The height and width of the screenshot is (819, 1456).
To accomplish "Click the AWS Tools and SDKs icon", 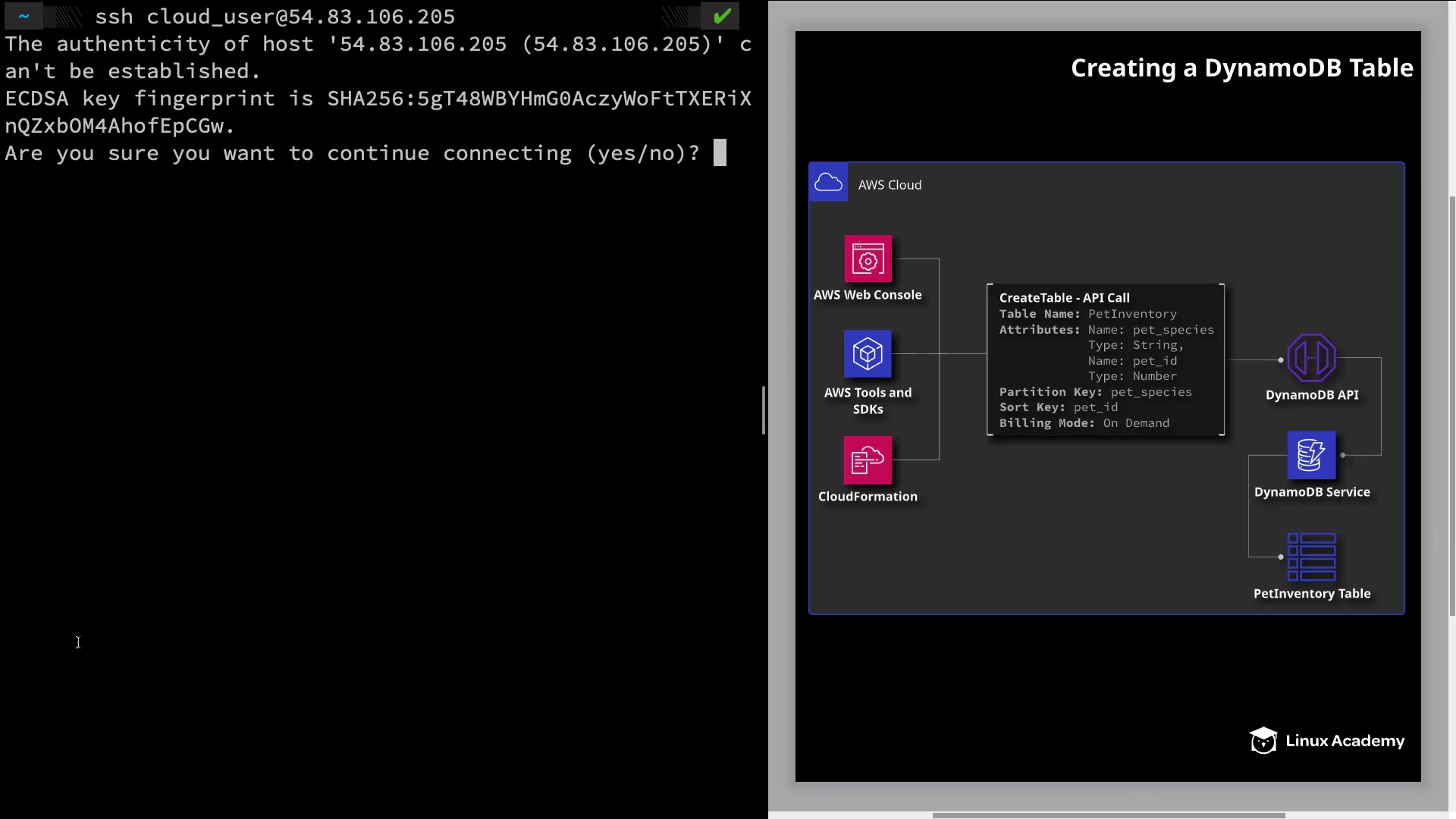I will [868, 353].
